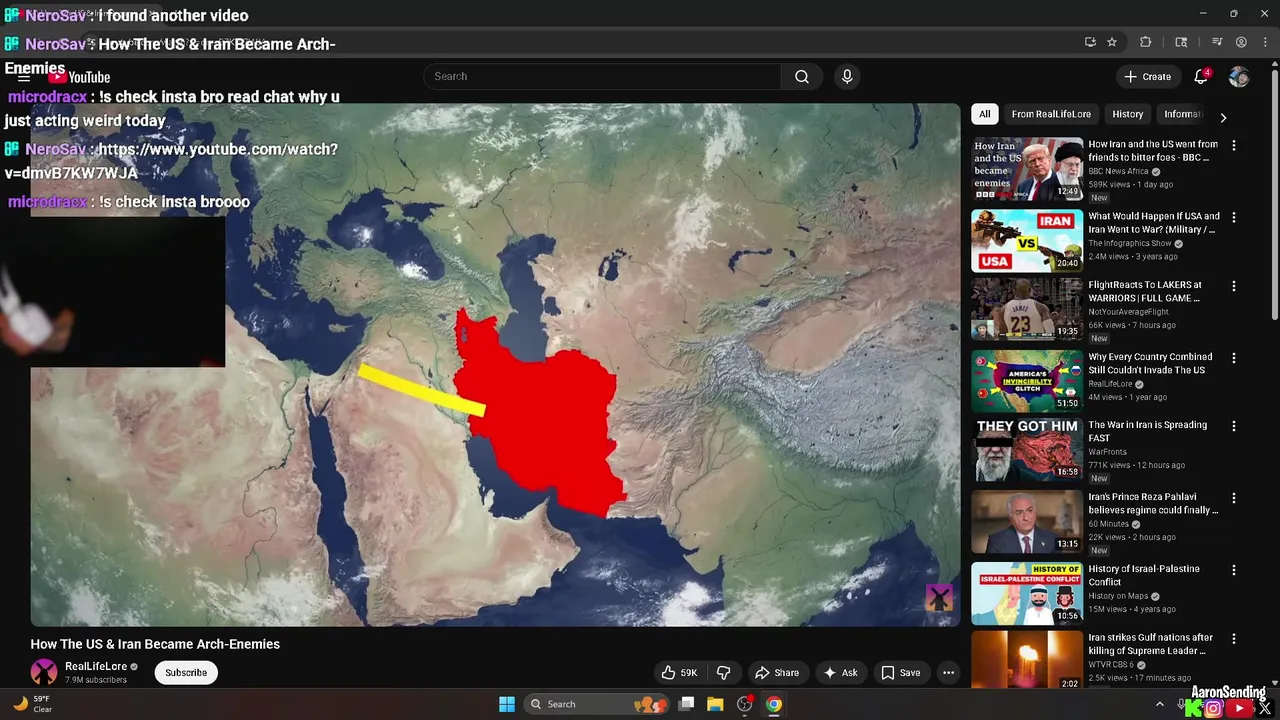Screen dimensions: 1280x720
Task: Dislike the video with thumbs down
Action: (724, 673)
